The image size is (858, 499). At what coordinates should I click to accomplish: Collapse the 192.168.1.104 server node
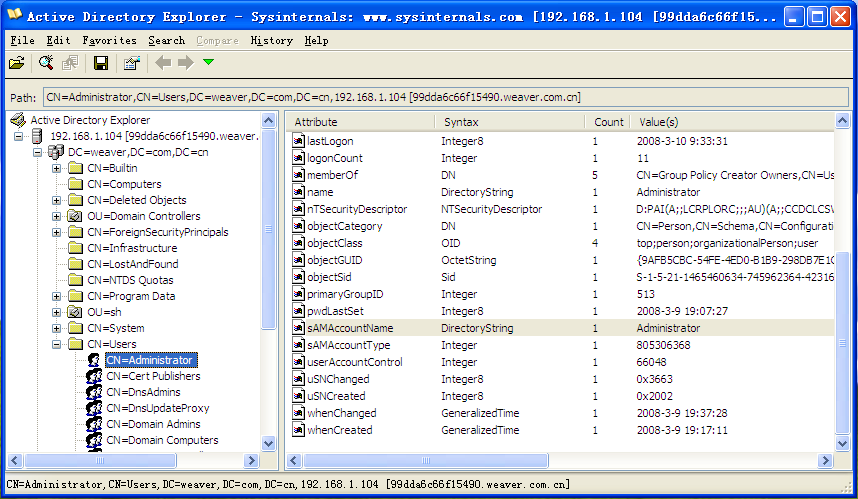coord(19,136)
